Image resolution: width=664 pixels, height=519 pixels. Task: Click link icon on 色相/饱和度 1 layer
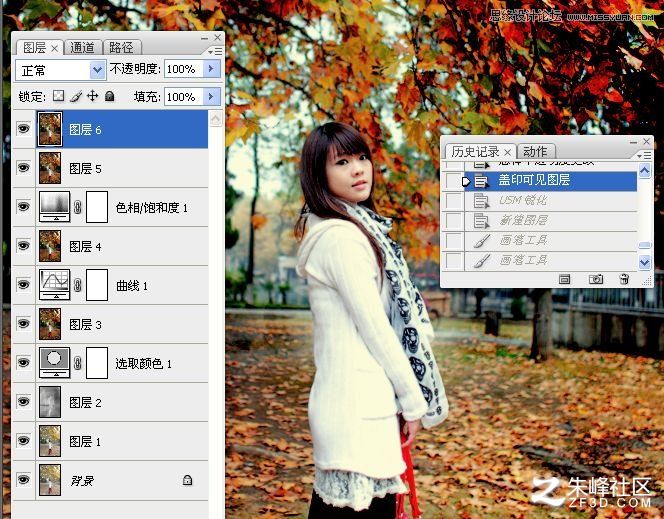[x=77, y=207]
